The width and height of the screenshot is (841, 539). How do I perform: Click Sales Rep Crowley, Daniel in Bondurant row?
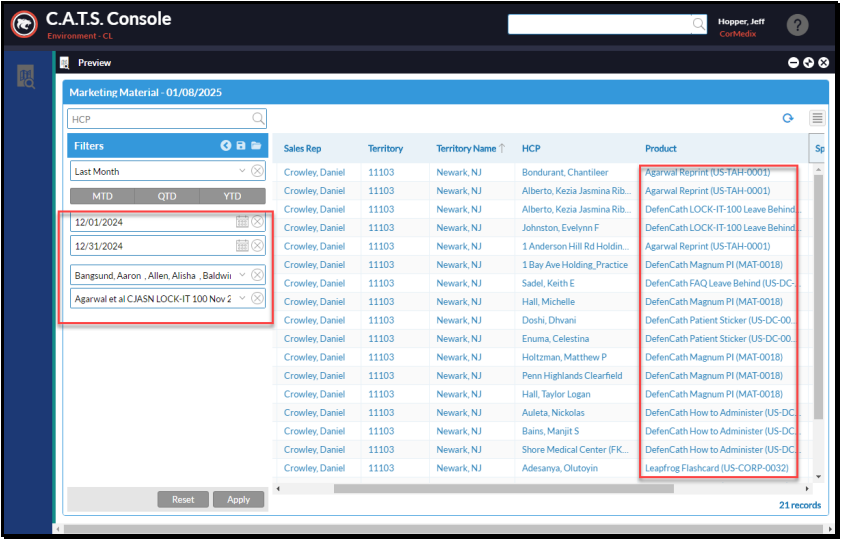pyautogui.click(x=314, y=172)
